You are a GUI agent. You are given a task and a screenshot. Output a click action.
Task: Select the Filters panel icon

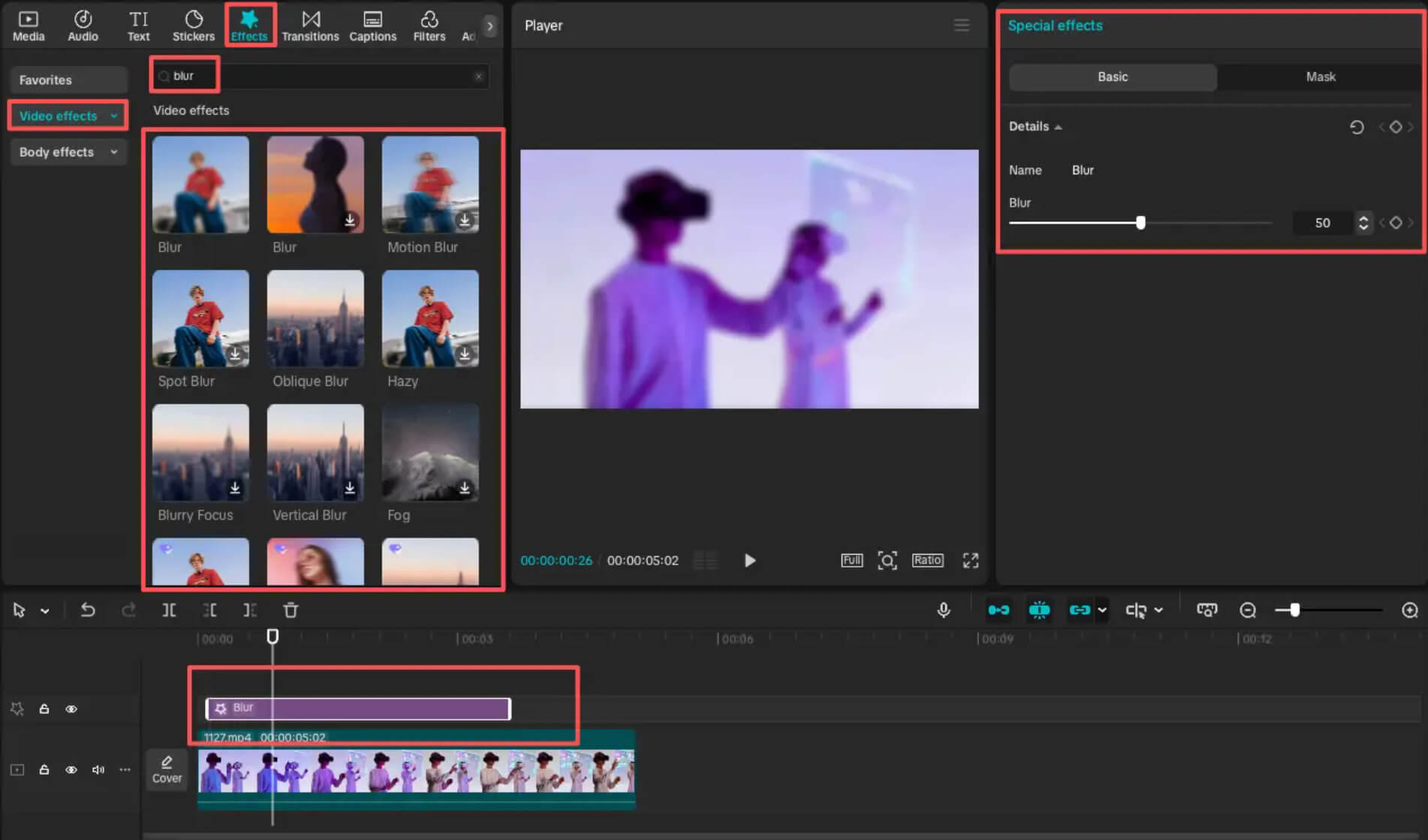pos(429,25)
